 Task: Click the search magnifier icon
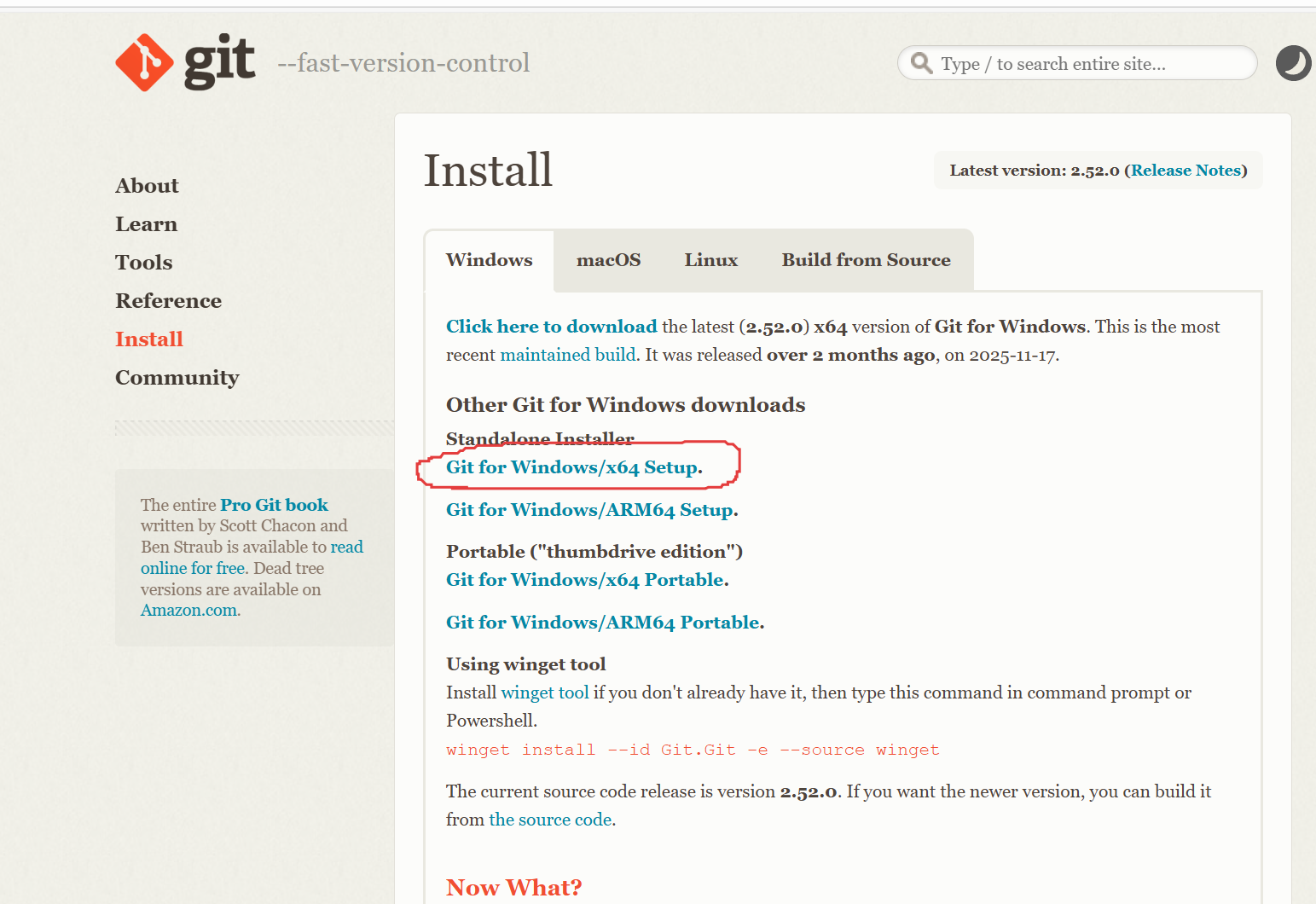(x=921, y=63)
